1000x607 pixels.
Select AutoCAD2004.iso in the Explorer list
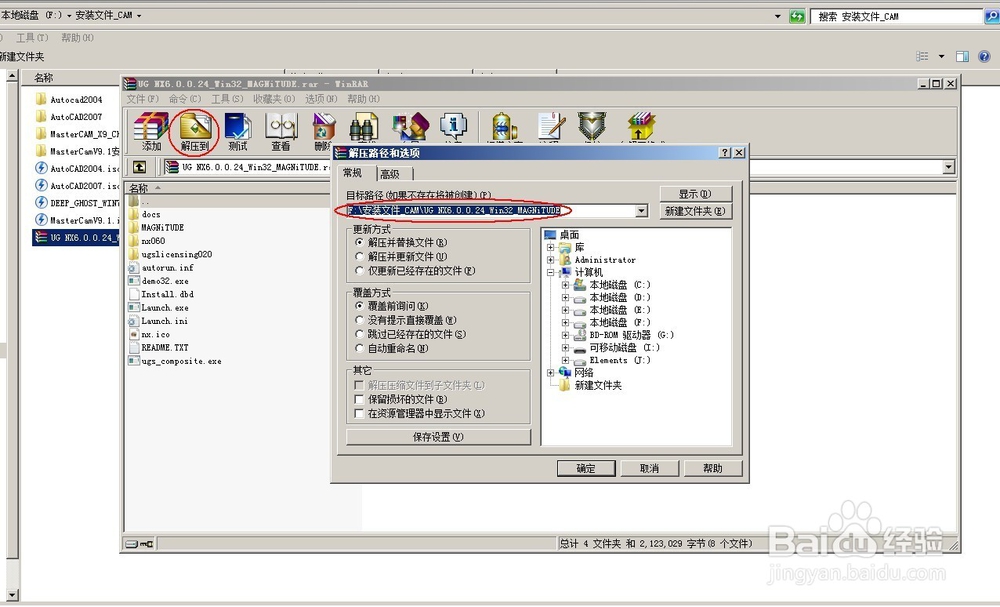77,168
